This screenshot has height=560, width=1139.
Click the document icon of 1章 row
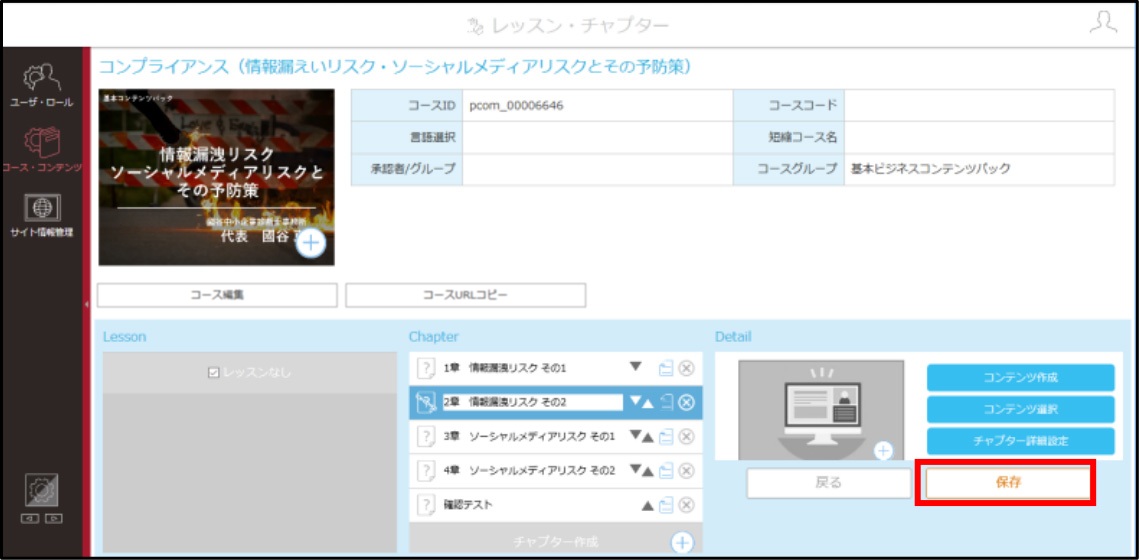click(425, 368)
